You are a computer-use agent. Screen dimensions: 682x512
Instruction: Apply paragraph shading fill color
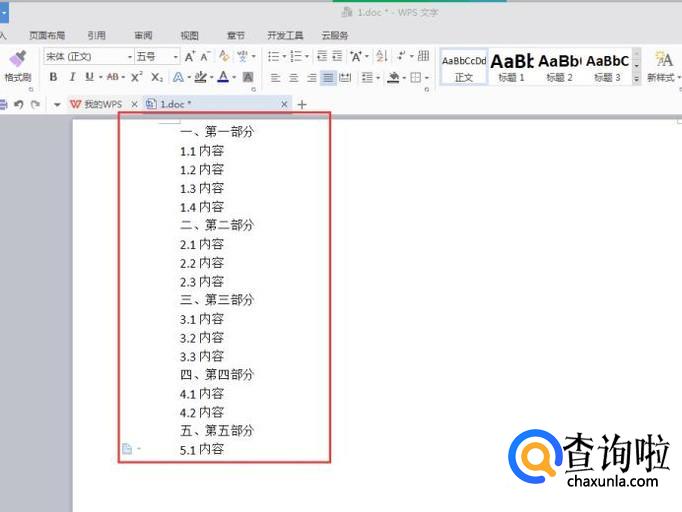click(393, 77)
